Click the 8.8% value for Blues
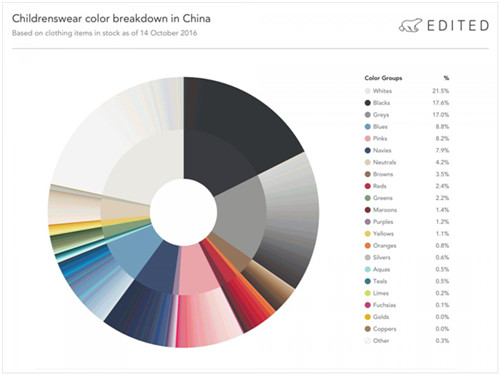 (x=442, y=127)
